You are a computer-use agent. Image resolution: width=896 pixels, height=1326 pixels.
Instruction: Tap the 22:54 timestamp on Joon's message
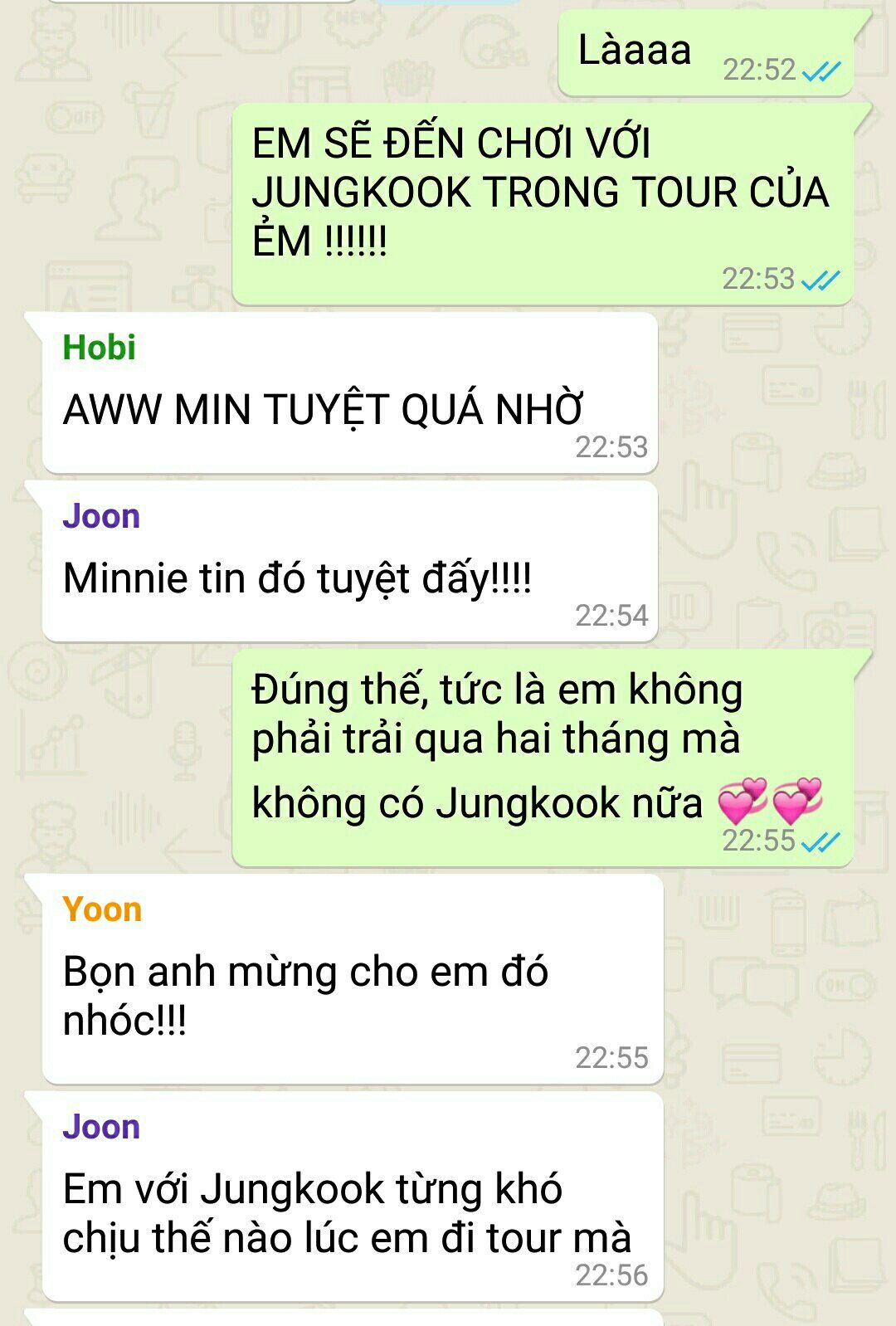(611, 616)
